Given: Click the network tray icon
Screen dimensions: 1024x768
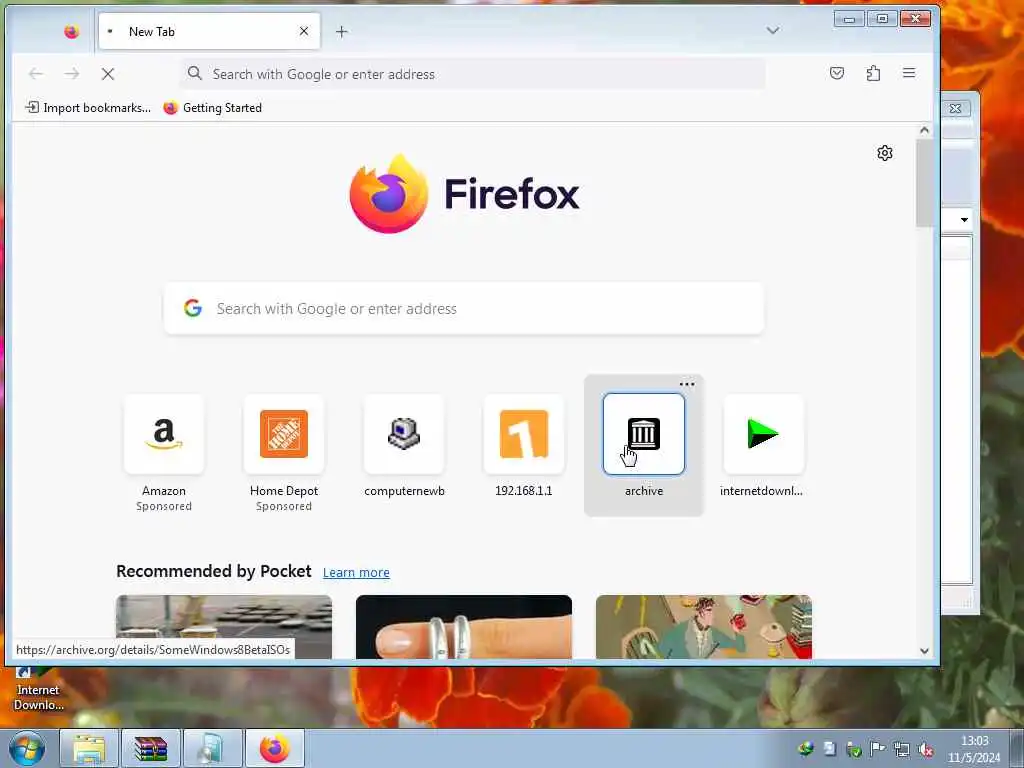Looking at the screenshot, I should [x=902, y=749].
